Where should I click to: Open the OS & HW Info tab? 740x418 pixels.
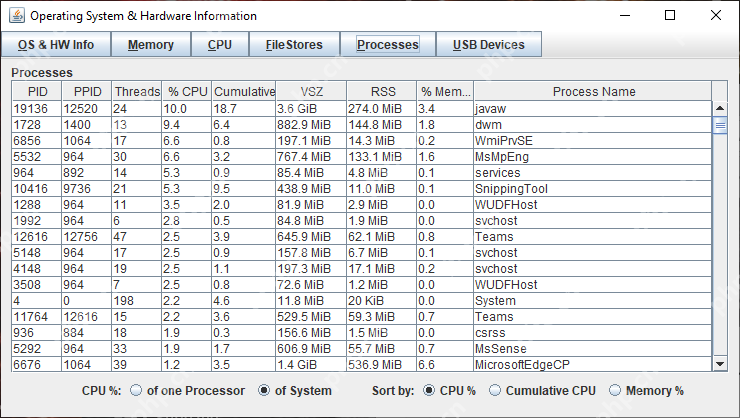pyautogui.click(x=56, y=45)
